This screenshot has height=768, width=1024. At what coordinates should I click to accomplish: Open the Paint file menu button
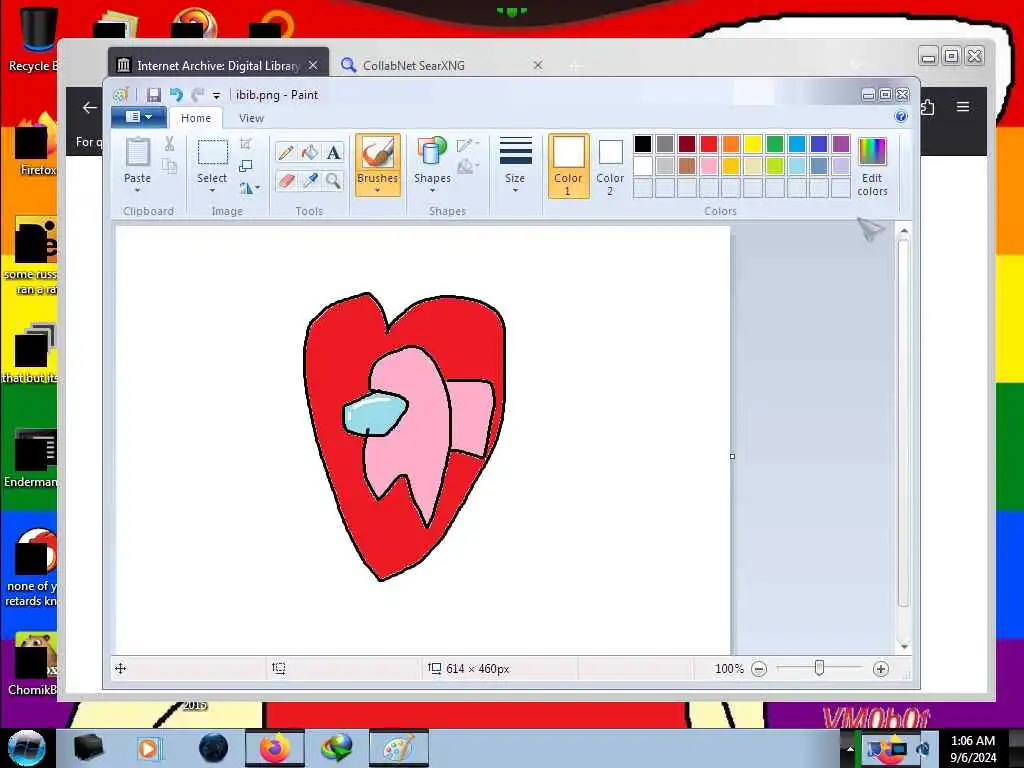pyautogui.click(x=138, y=117)
